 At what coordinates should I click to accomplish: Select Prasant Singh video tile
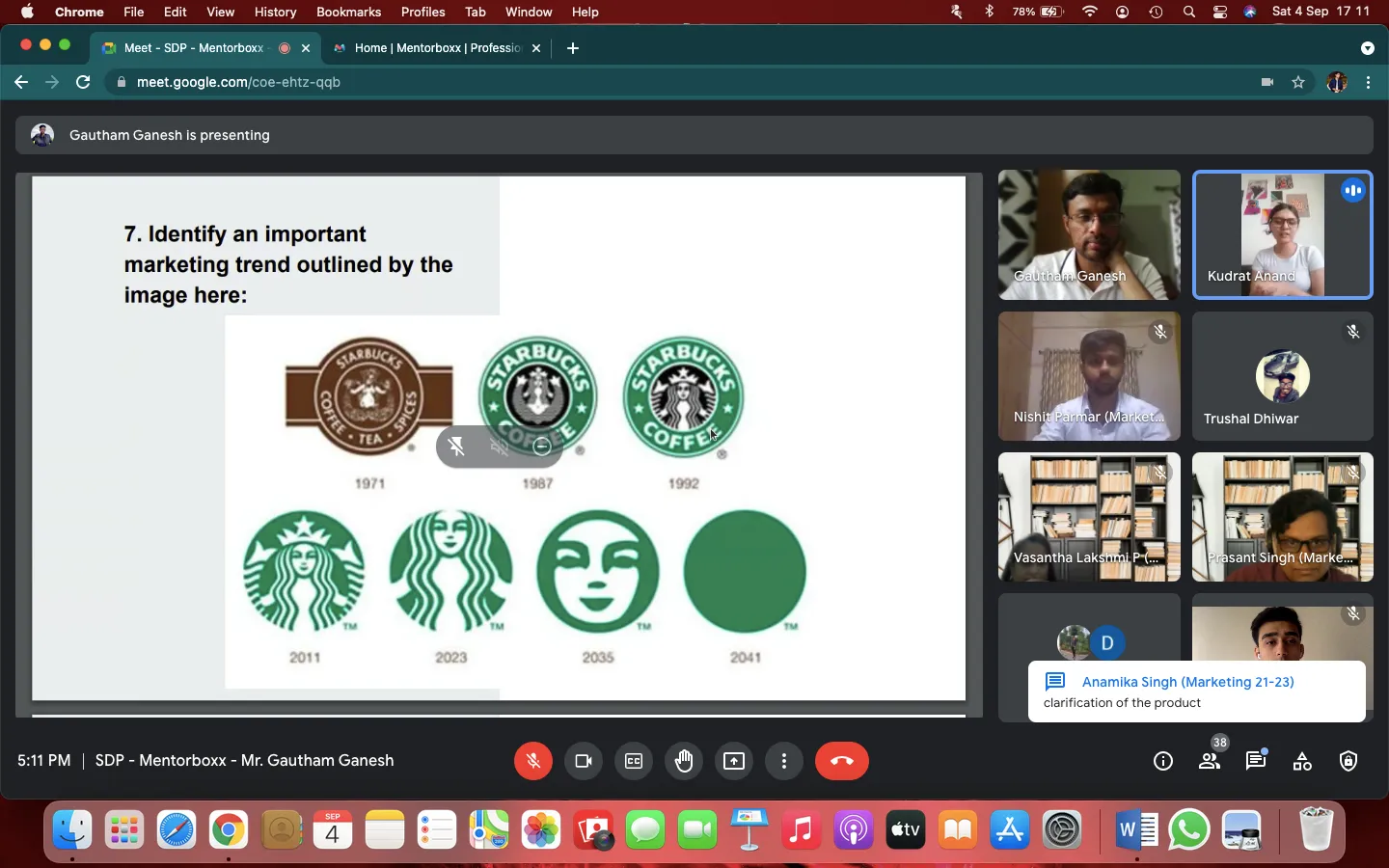pos(1283,517)
